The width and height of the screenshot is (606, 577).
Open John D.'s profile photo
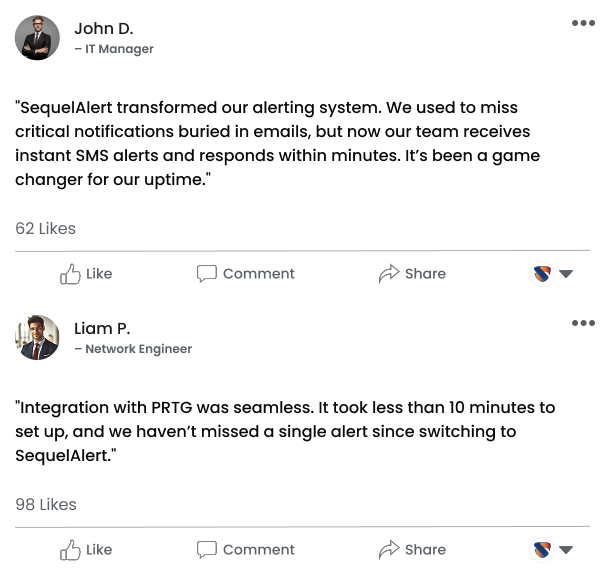[37, 37]
